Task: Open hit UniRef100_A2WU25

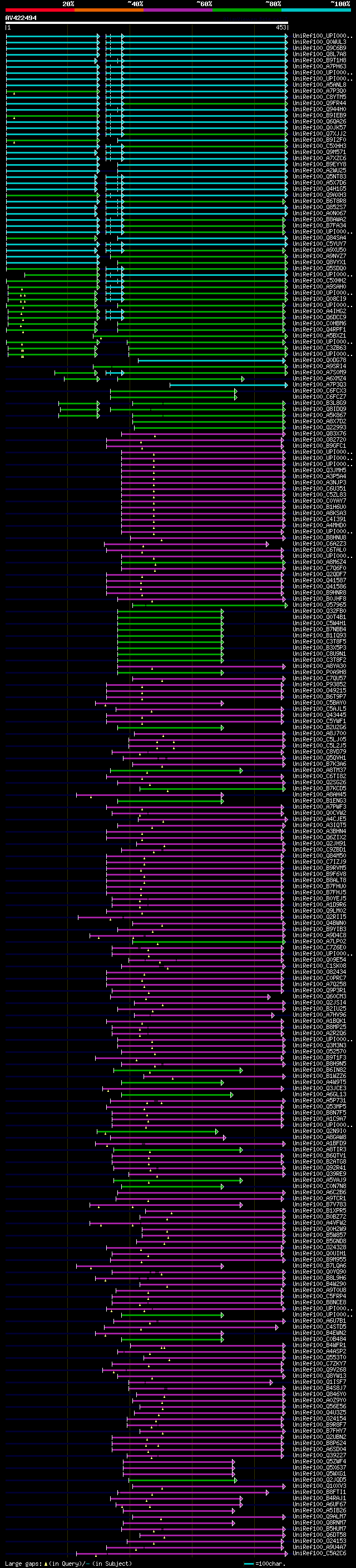Action: [319, 170]
